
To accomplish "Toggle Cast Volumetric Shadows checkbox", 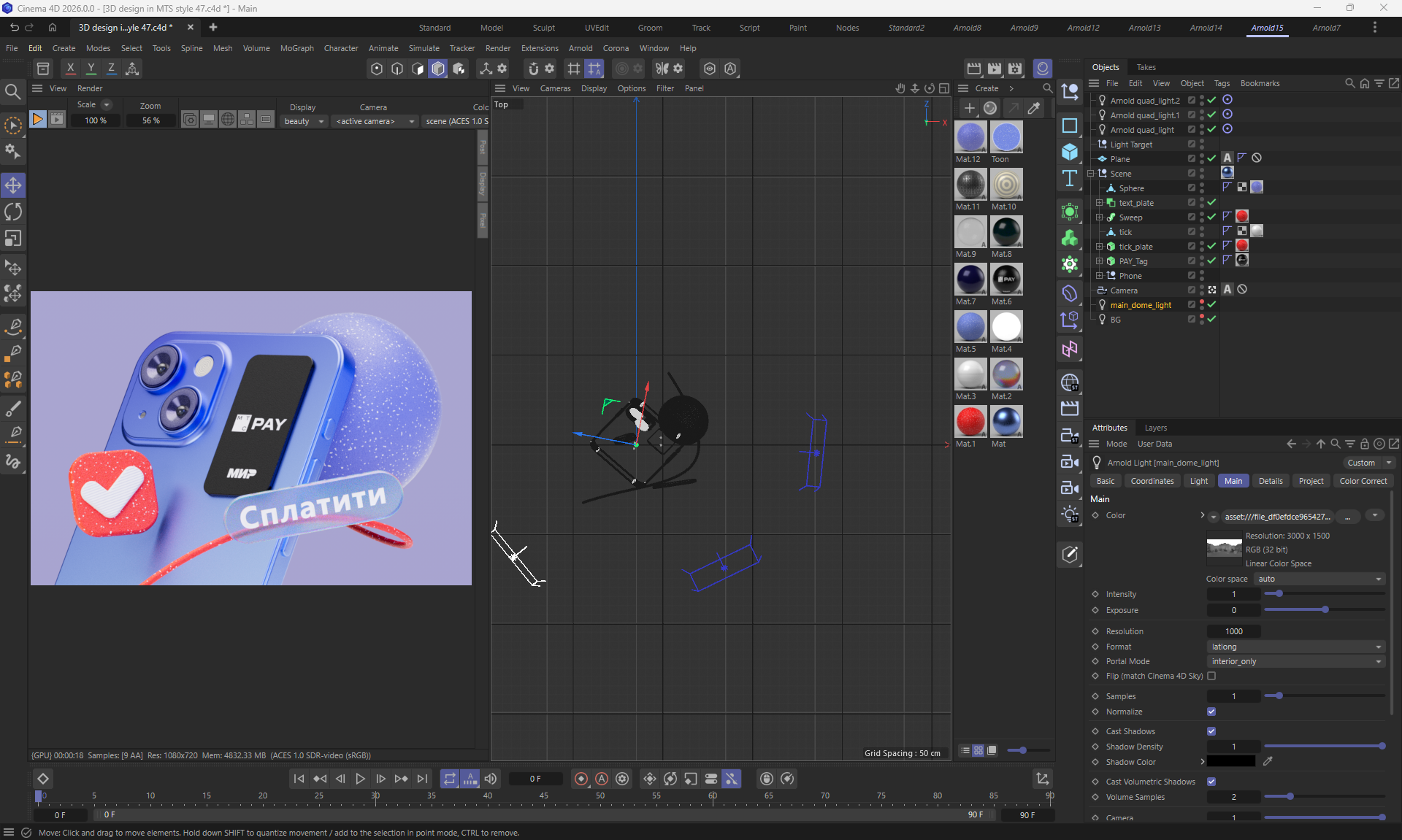I will (x=1211, y=782).
